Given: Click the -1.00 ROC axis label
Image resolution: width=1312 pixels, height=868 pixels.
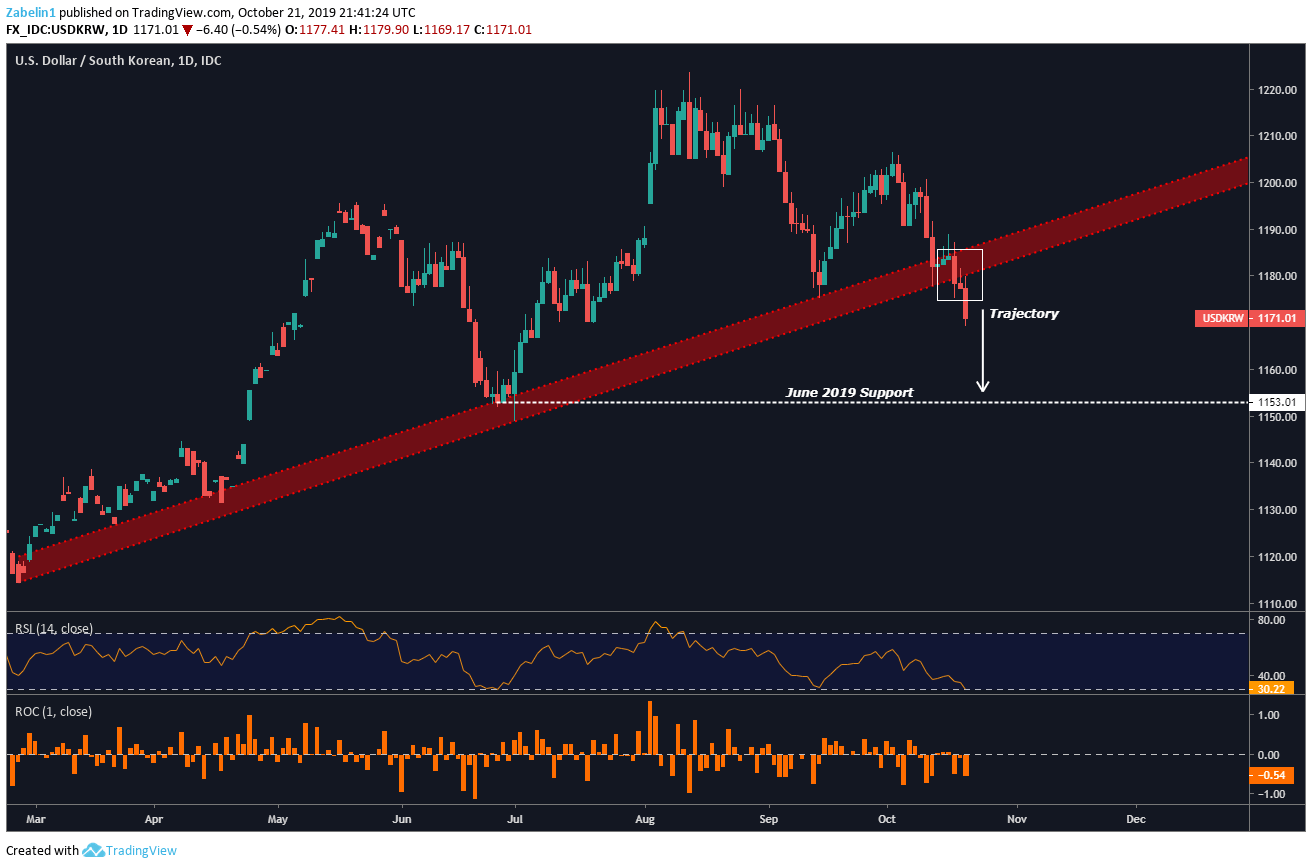Looking at the screenshot, I should coord(1270,794).
